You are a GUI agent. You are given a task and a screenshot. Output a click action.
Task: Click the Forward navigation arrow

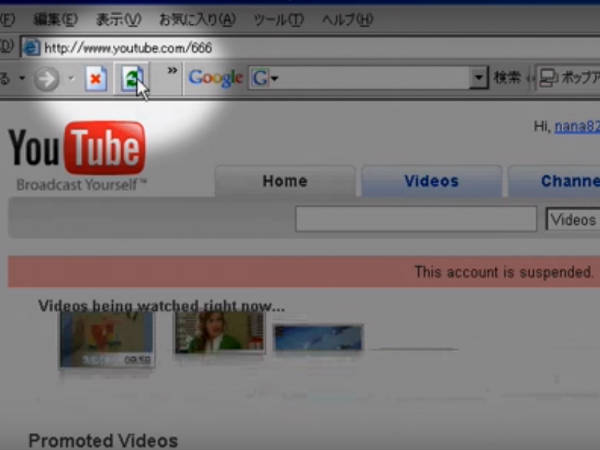[47, 79]
